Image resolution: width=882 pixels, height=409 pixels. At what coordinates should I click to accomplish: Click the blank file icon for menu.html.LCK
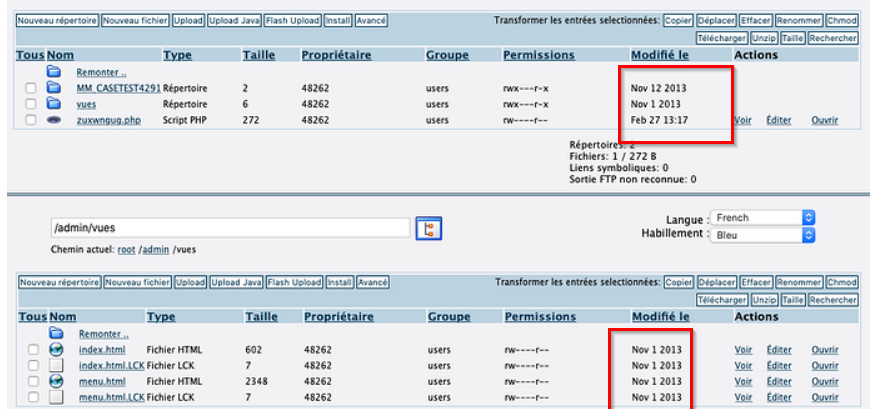coord(56,398)
